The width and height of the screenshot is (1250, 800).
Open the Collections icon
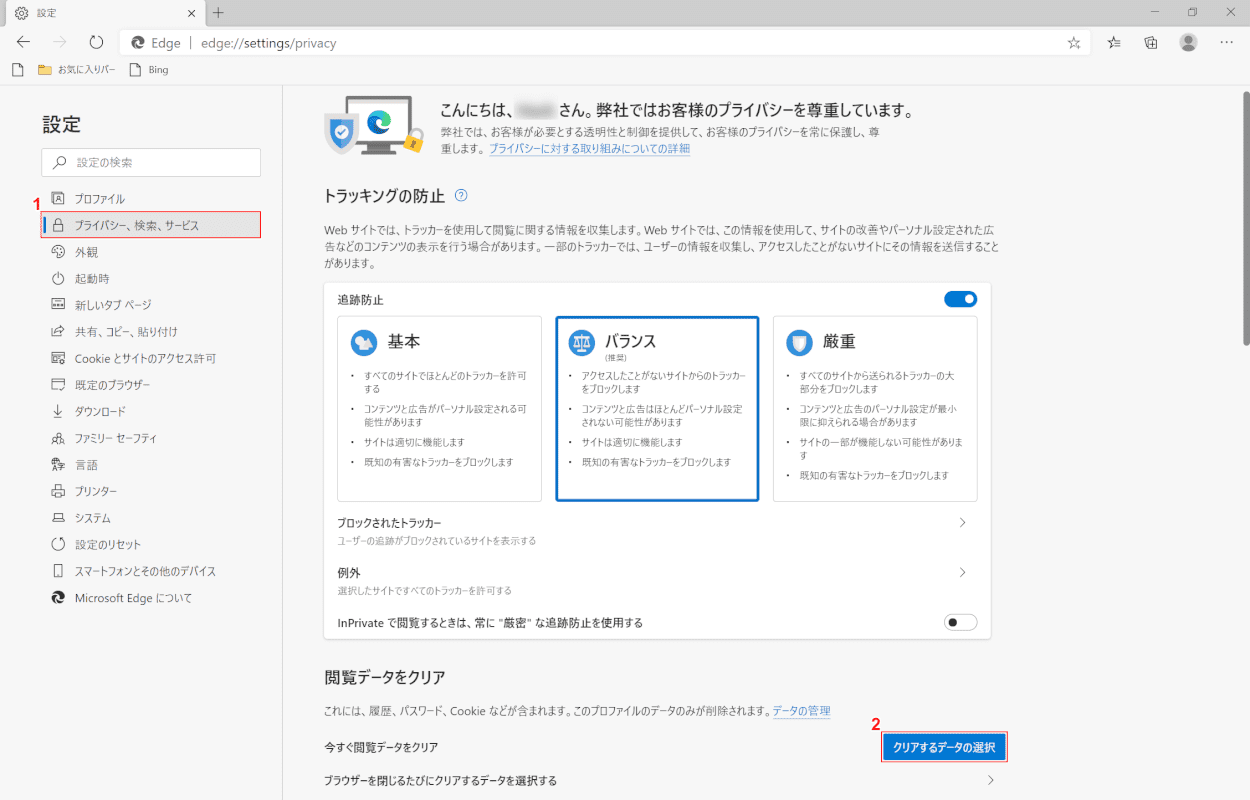coord(1151,42)
